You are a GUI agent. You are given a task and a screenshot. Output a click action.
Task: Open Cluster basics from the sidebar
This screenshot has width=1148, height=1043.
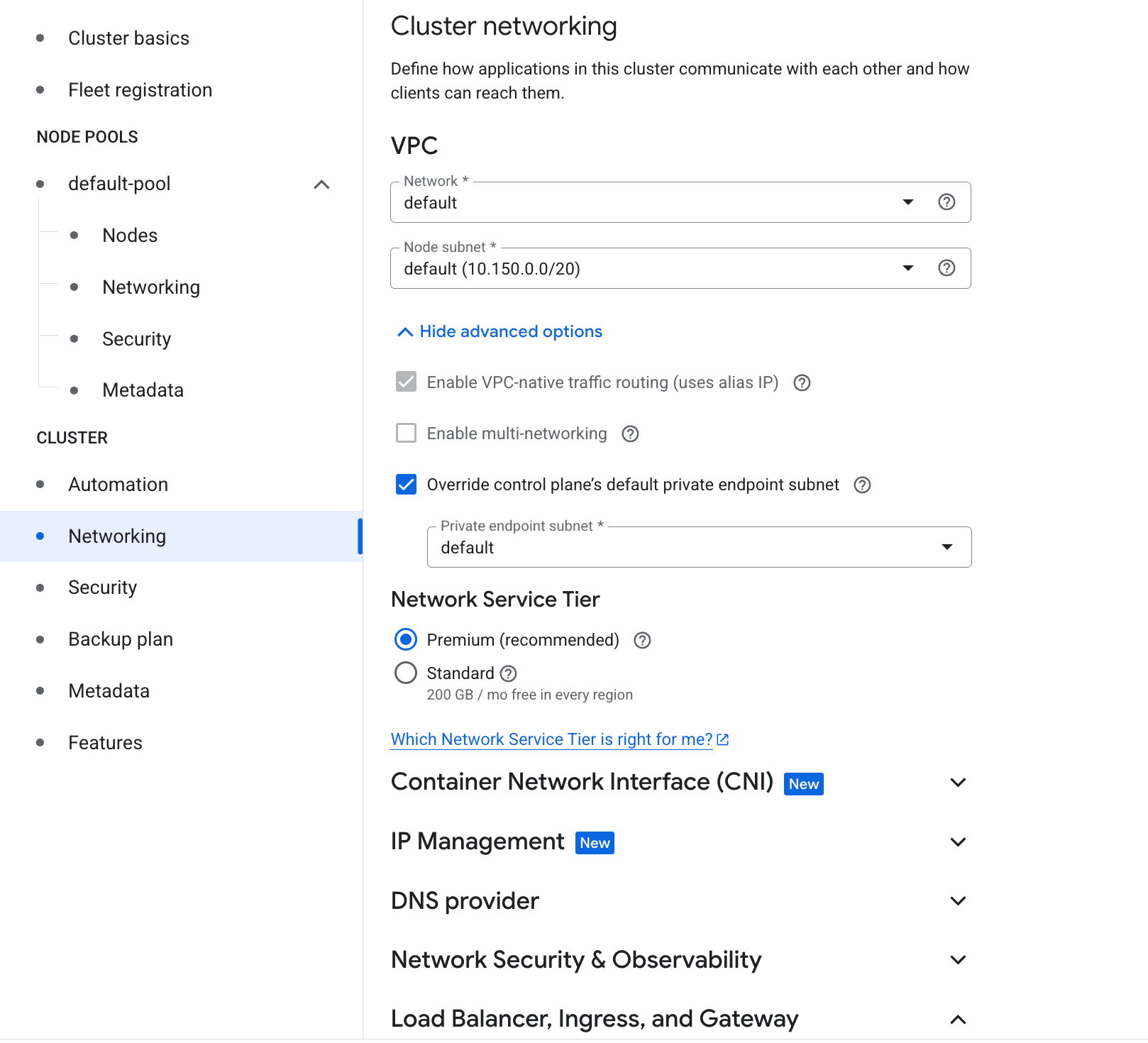(x=128, y=38)
